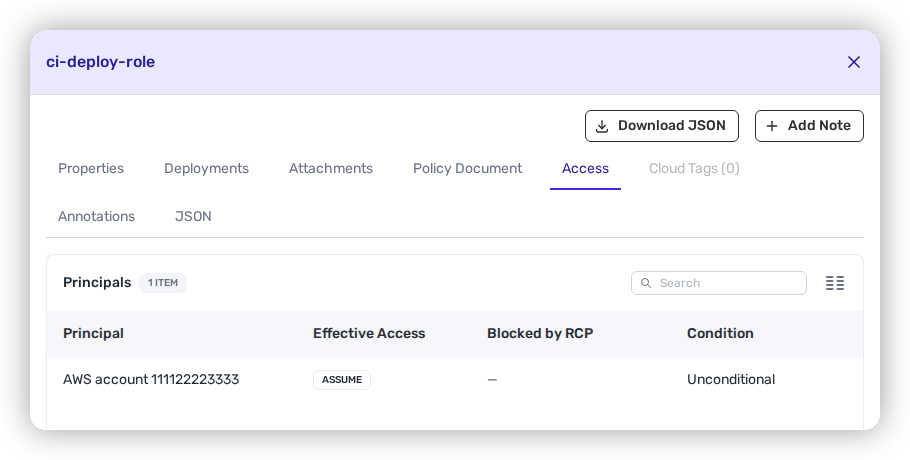The width and height of the screenshot is (910, 460).
Task: Click the magnifier icon in search box
Action: coord(645,283)
